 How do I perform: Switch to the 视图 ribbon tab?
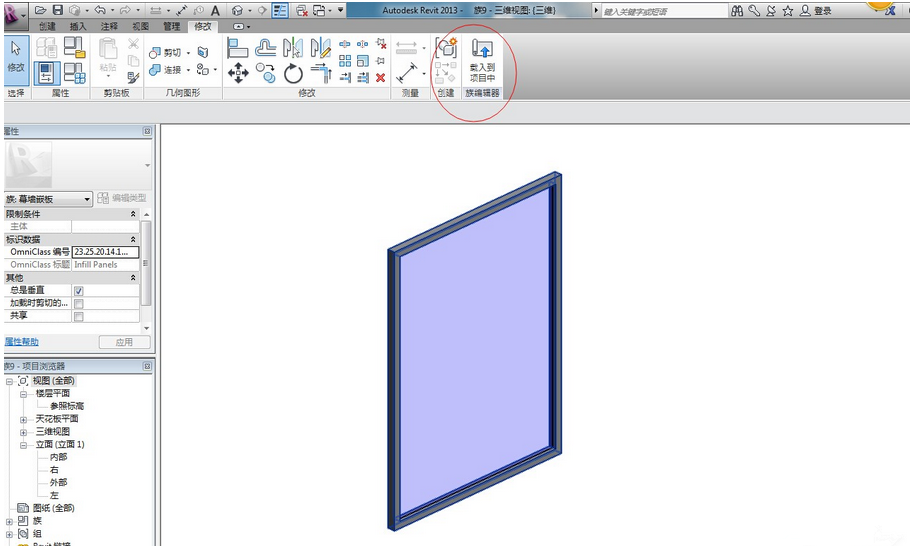140,26
